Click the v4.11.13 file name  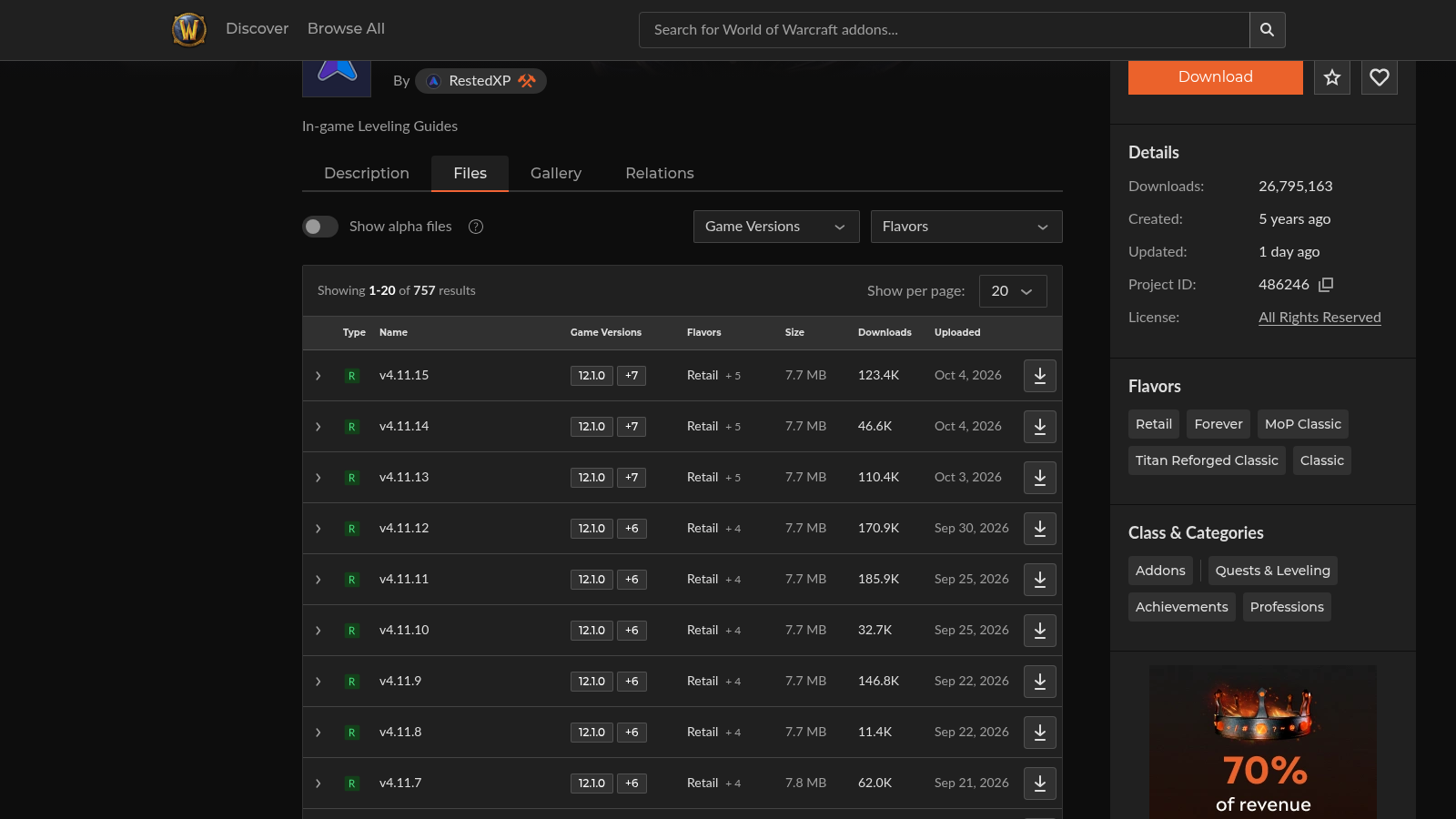pyautogui.click(x=404, y=478)
